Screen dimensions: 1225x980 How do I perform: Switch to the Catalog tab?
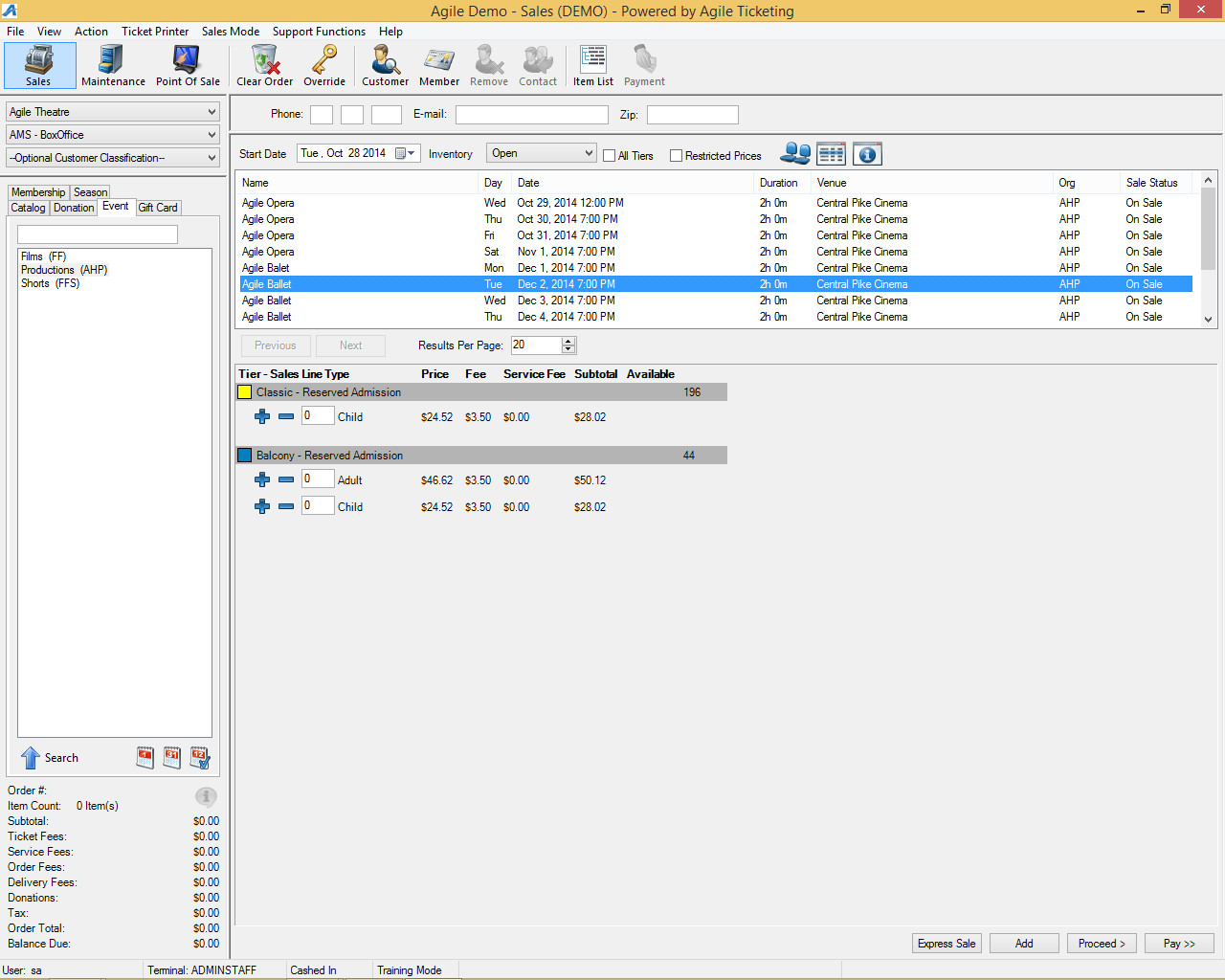coord(28,208)
